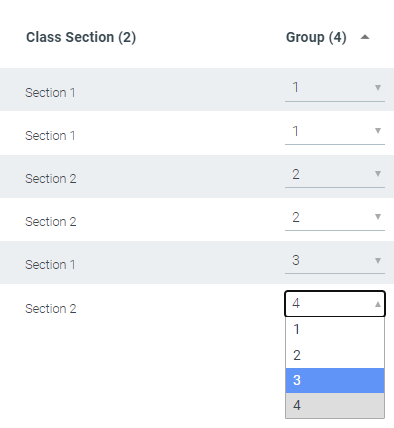Viewport: 394px width, 428px height.
Task: Click the Class Section (2) column header
Action: pos(81,37)
